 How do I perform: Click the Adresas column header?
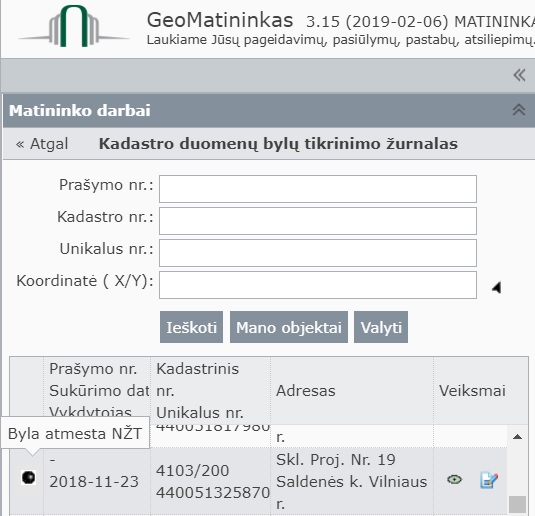[x=352, y=391]
